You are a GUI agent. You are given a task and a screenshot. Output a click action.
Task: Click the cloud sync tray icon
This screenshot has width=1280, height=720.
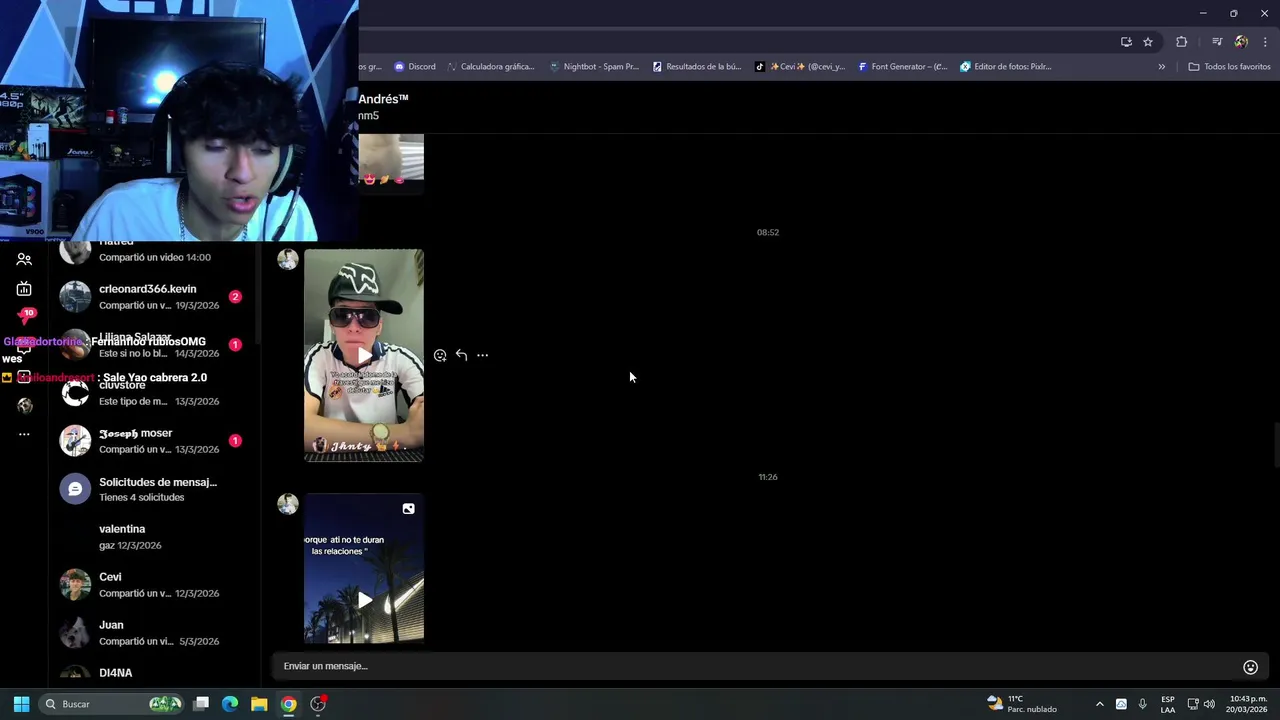[1121, 704]
